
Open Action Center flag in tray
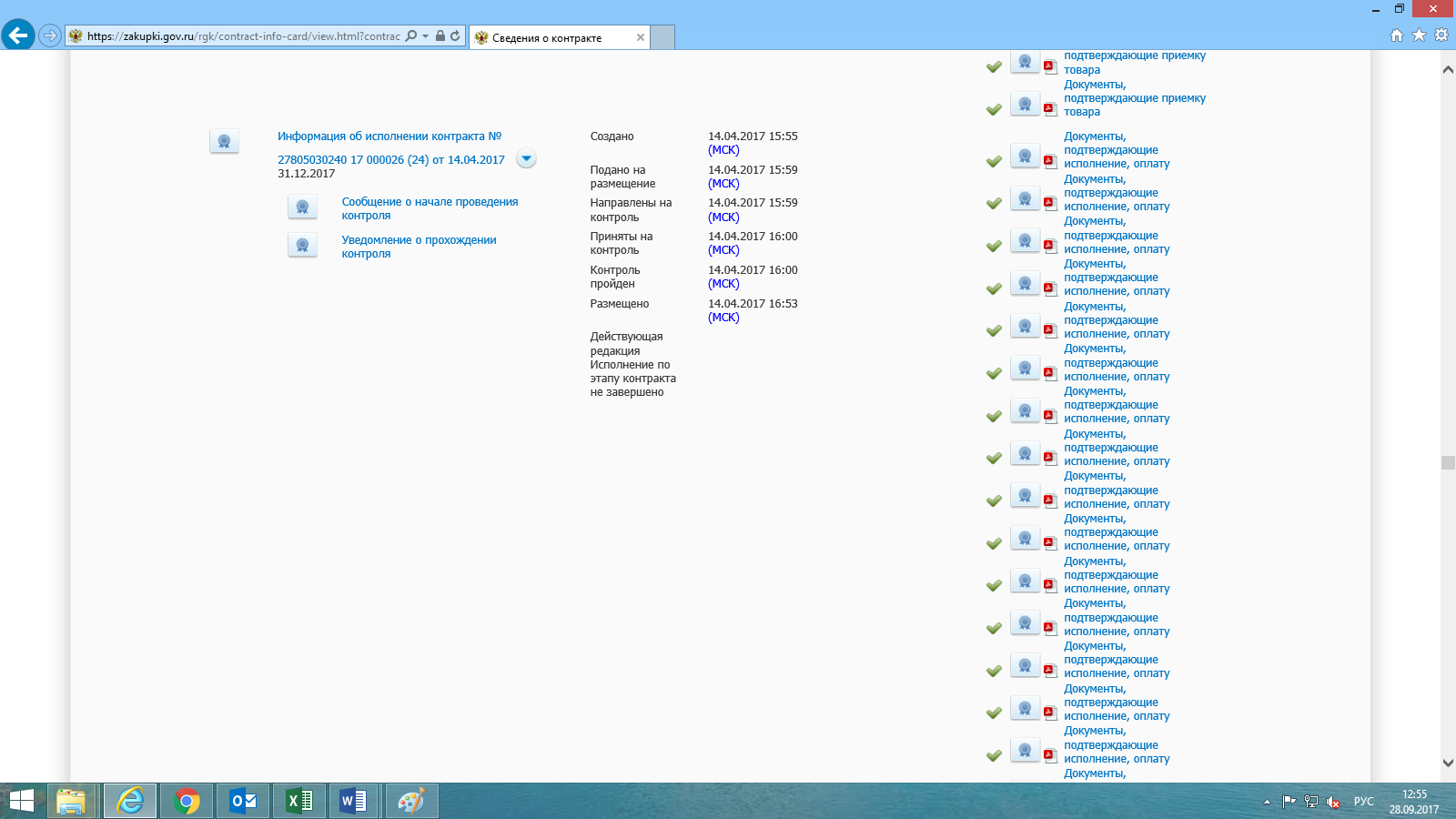[x=1289, y=802]
